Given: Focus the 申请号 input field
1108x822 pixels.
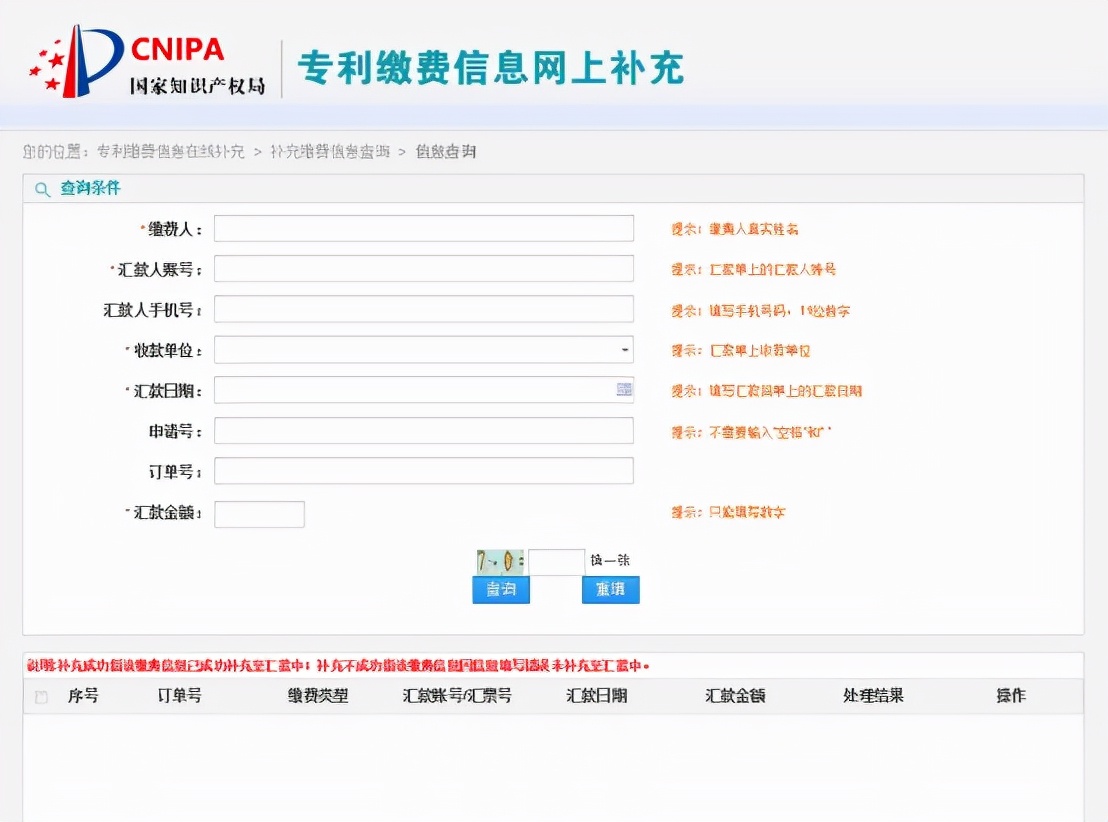Looking at the screenshot, I should point(424,430).
